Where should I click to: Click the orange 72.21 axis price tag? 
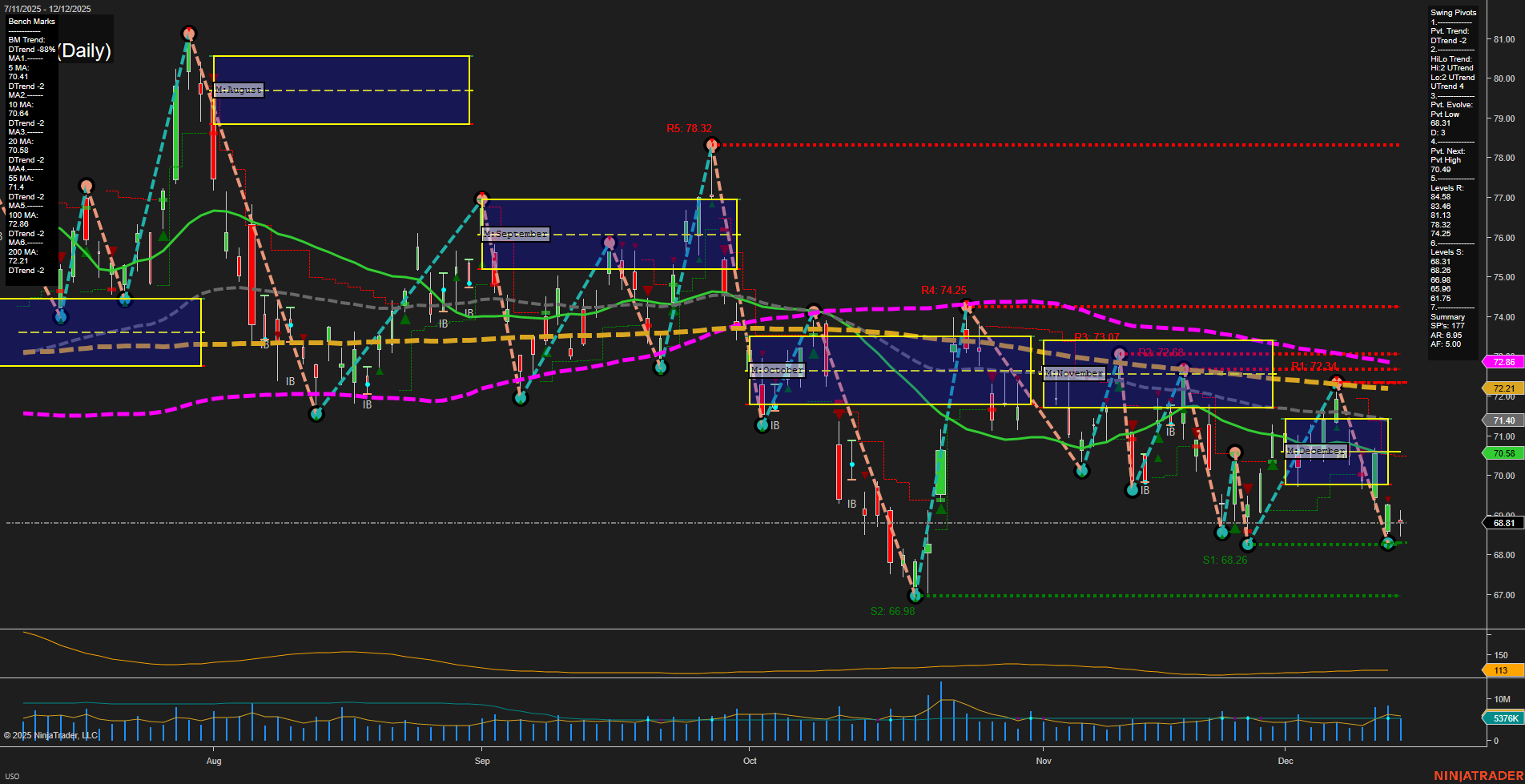coord(1502,388)
